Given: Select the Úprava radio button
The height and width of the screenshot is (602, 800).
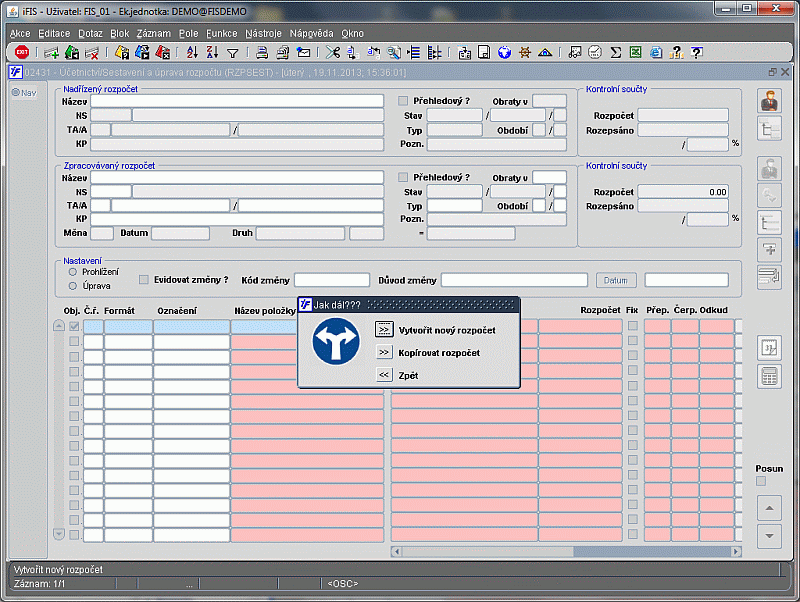Looking at the screenshot, I should click(73, 286).
